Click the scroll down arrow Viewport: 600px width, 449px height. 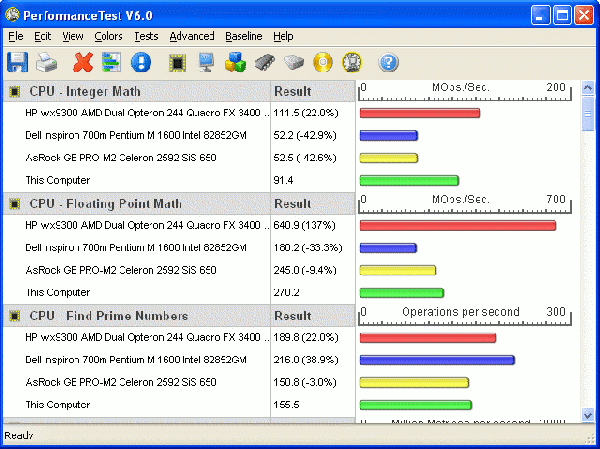587,415
